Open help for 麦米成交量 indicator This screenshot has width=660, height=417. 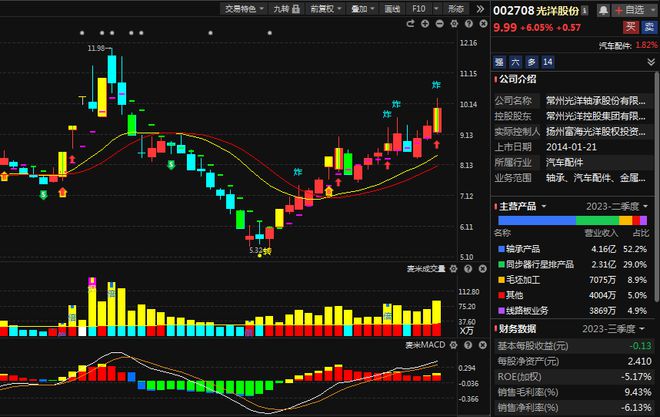coord(468,268)
